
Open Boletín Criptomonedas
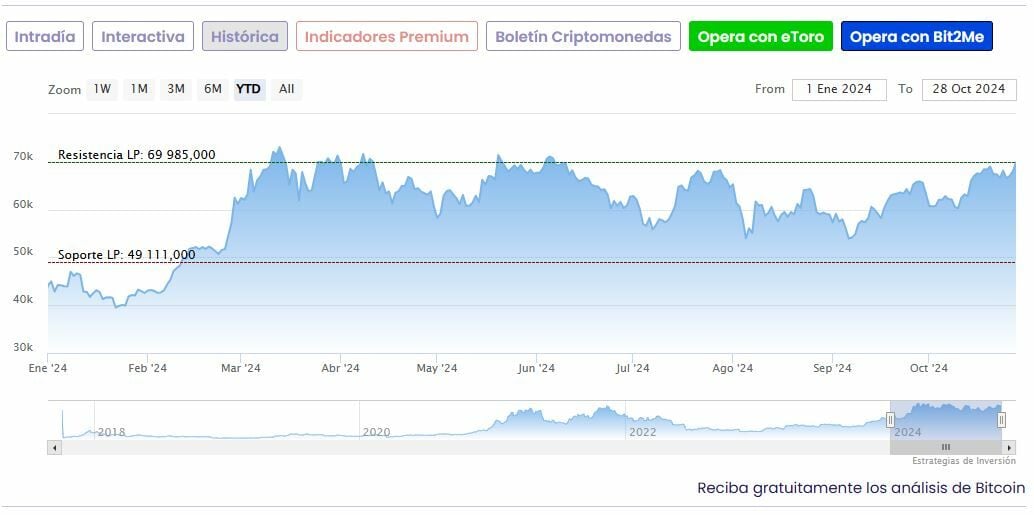(x=584, y=37)
